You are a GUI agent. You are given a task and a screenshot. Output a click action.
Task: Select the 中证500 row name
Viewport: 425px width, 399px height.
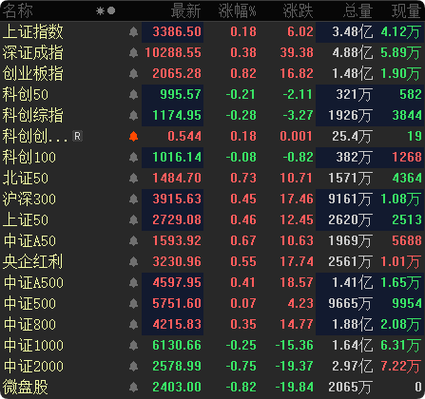point(29,304)
